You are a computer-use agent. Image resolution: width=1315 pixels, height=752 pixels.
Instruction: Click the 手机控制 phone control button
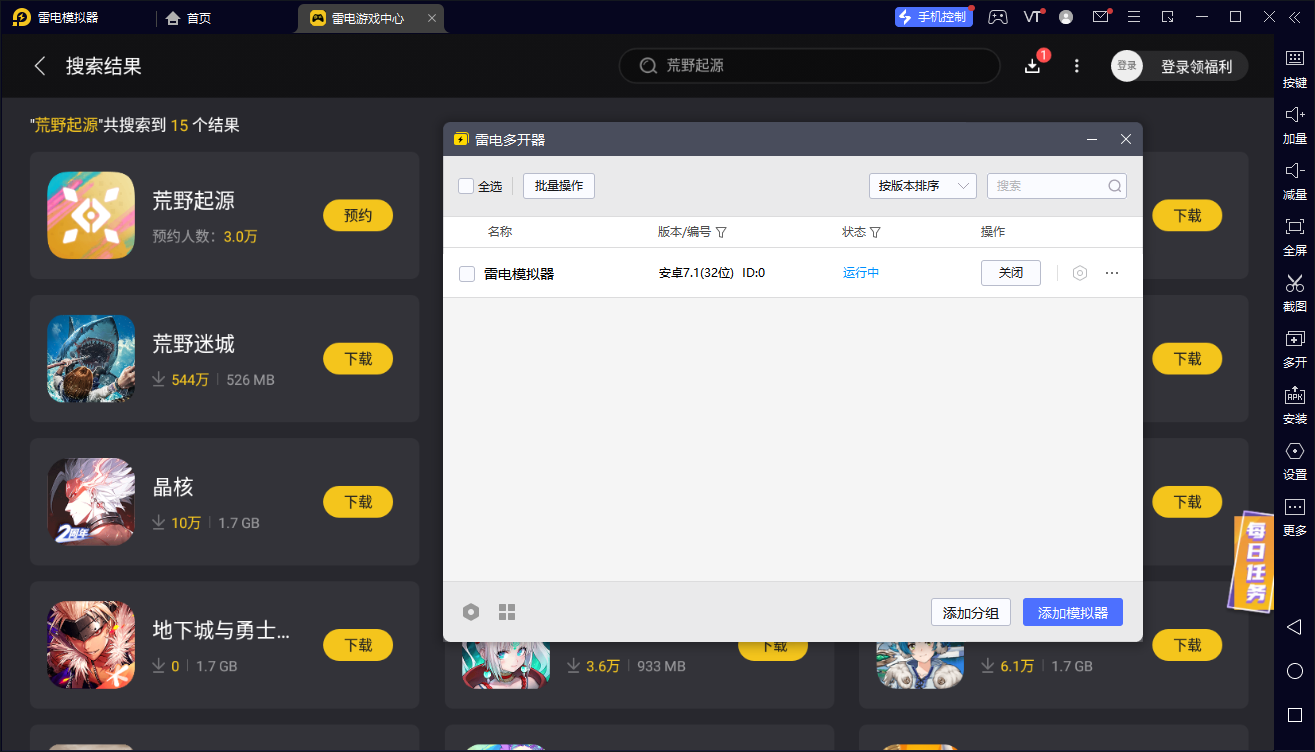[x=934, y=17]
